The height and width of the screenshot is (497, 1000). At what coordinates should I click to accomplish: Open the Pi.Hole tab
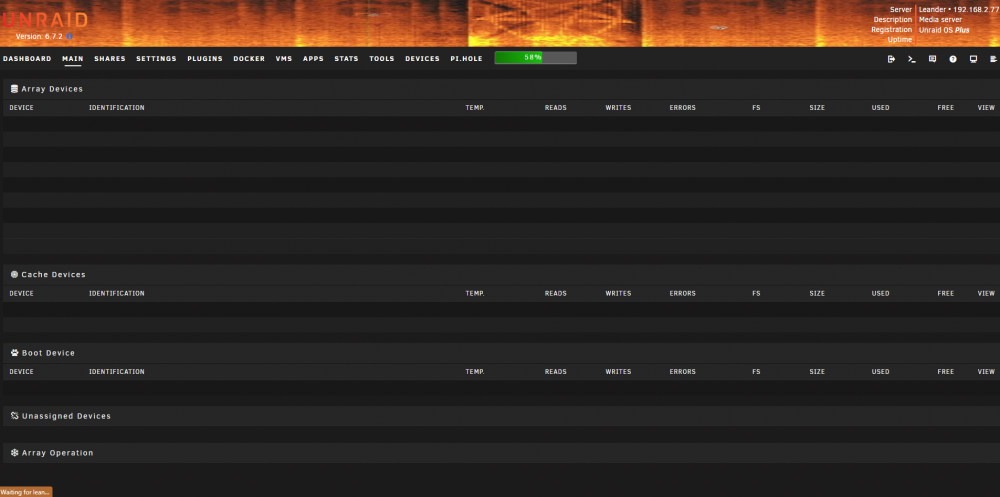466,59
